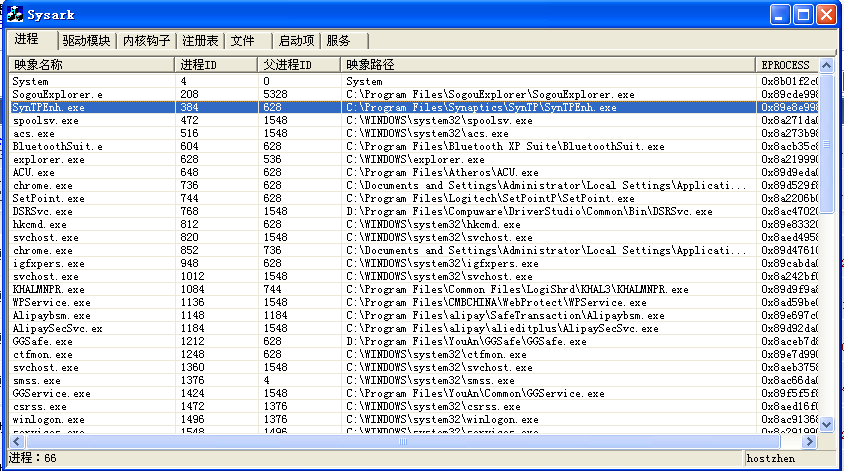The width and height of the screenshot is (844, 471).
Task: Maximize the Sysark window
Action: tap(803, 15)
